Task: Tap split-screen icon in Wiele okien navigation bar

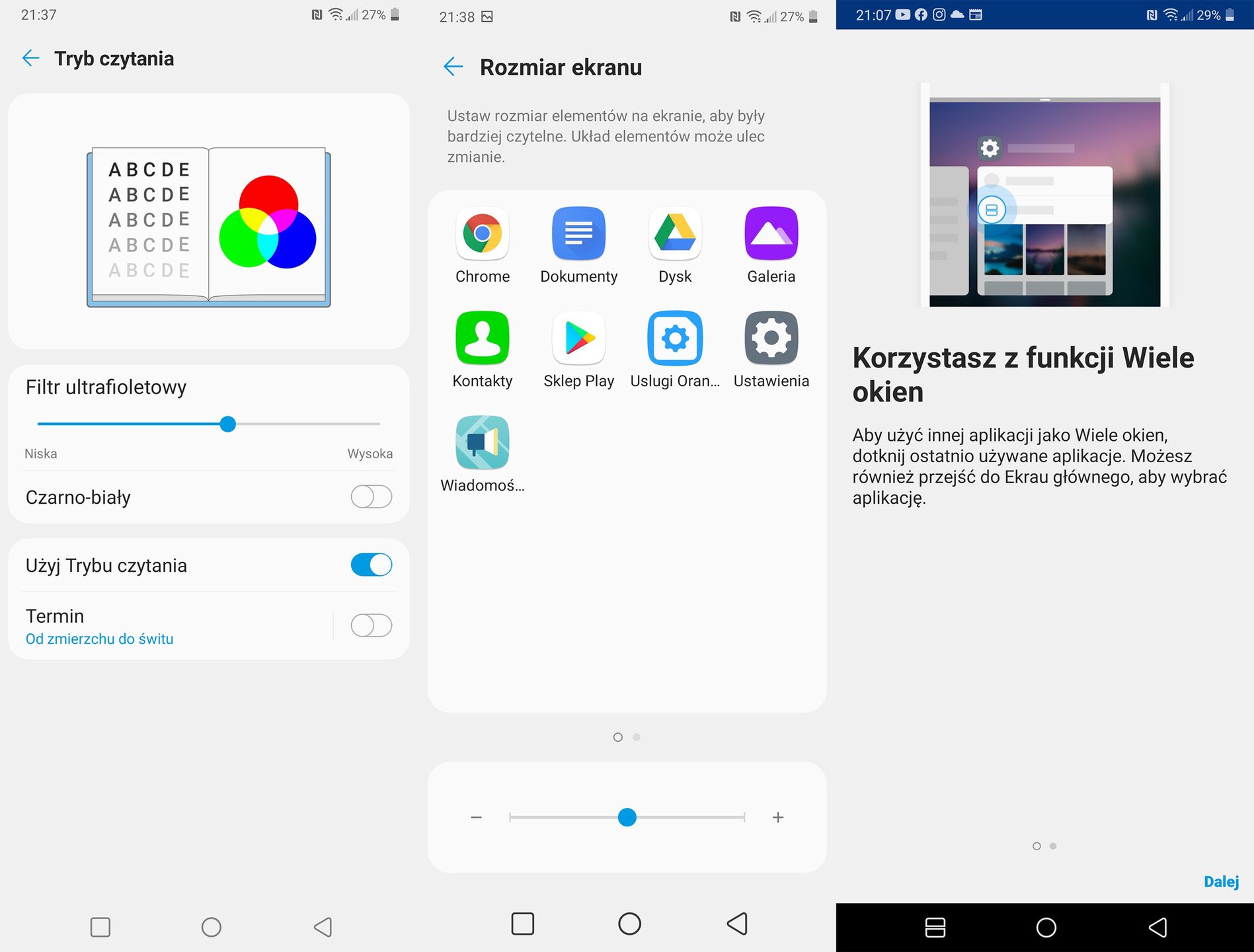Action: pos(935,927)
